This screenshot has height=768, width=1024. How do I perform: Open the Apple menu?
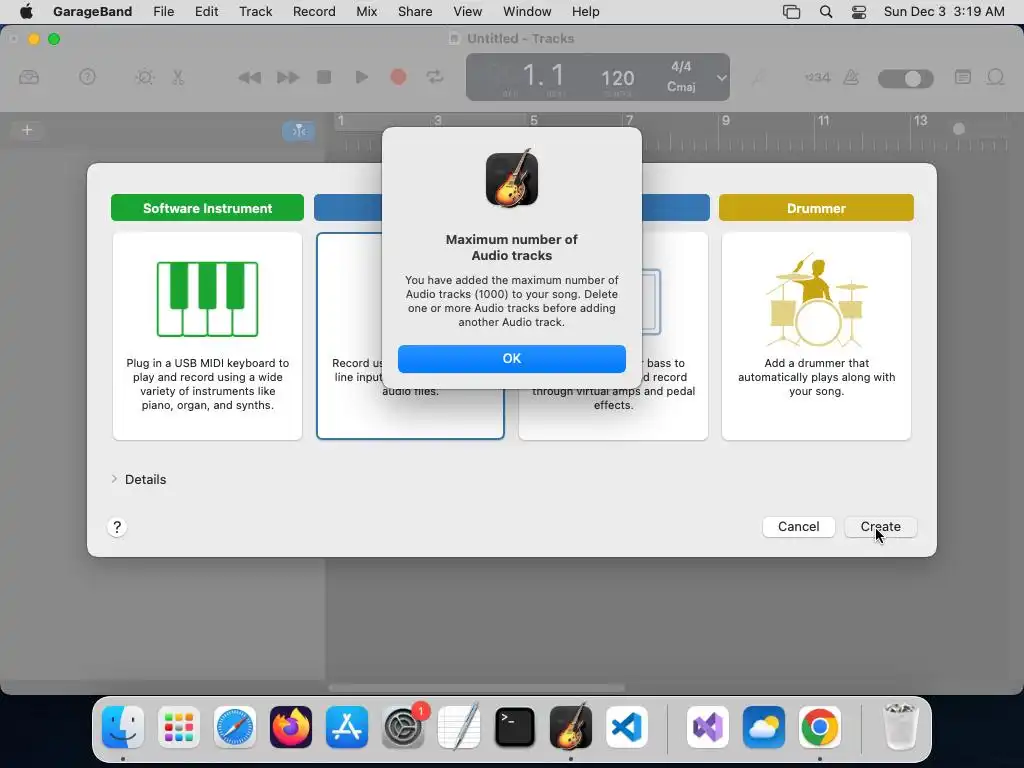pos(26,11)
